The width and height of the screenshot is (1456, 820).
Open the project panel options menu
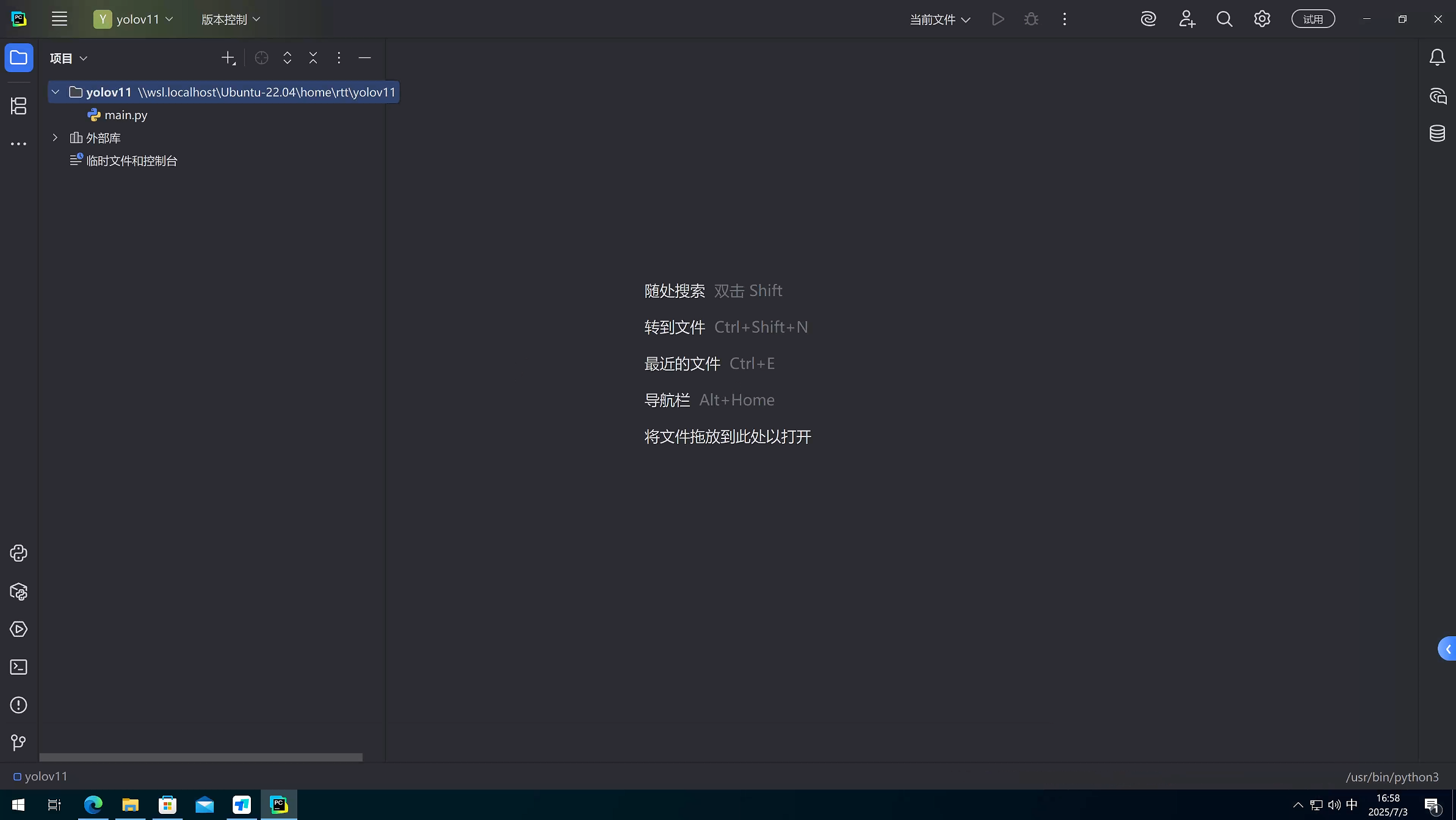(339, 58)
